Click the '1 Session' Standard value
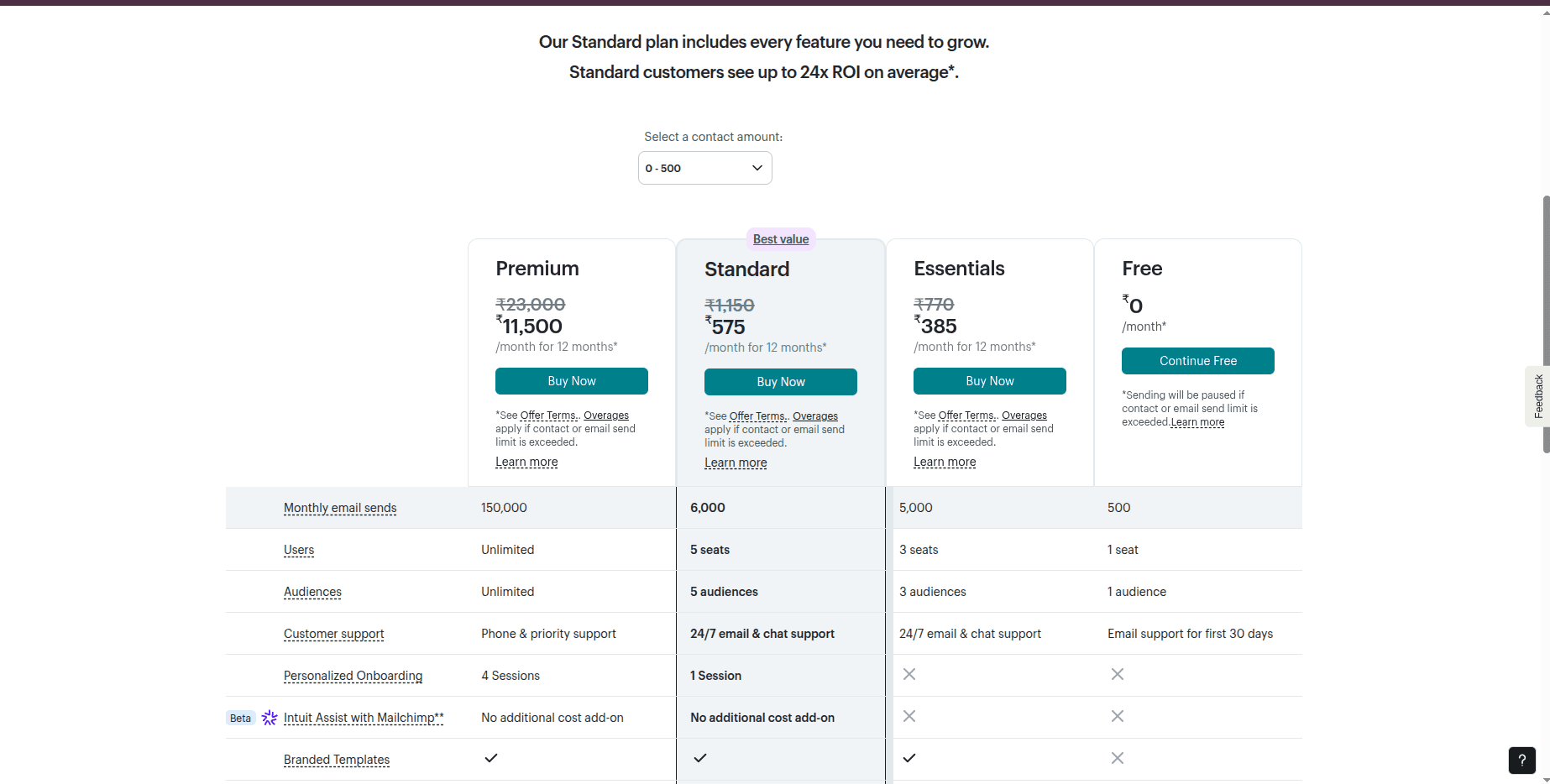 (x=716, y=676)
